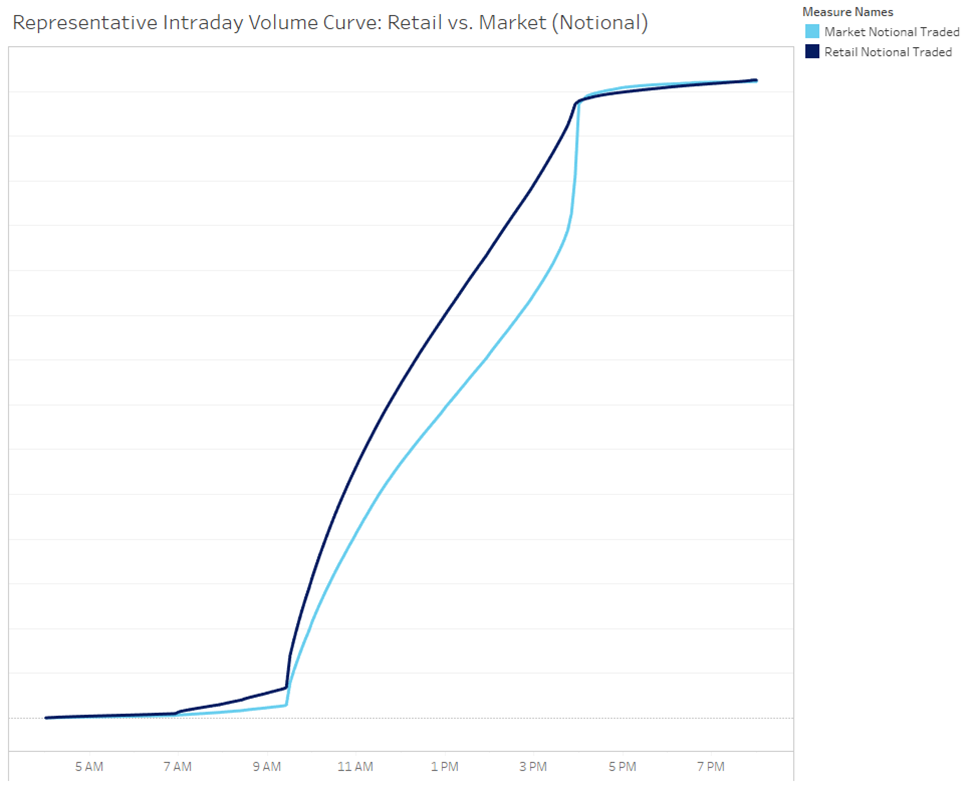The width and height of the screenshot is (967, 788).
Task: Click the chart title text
Action: coord(330,23)
